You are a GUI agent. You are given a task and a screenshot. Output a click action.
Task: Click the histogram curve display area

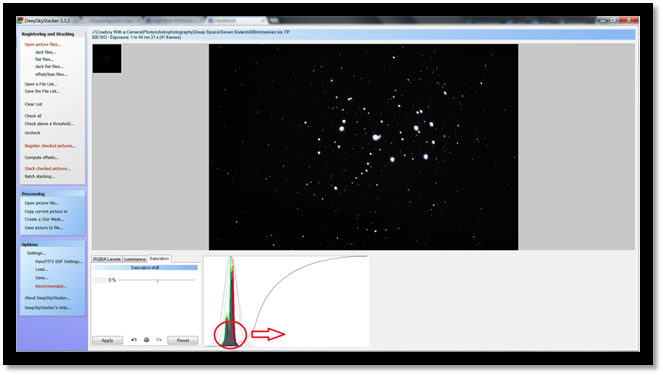(286, 301)
